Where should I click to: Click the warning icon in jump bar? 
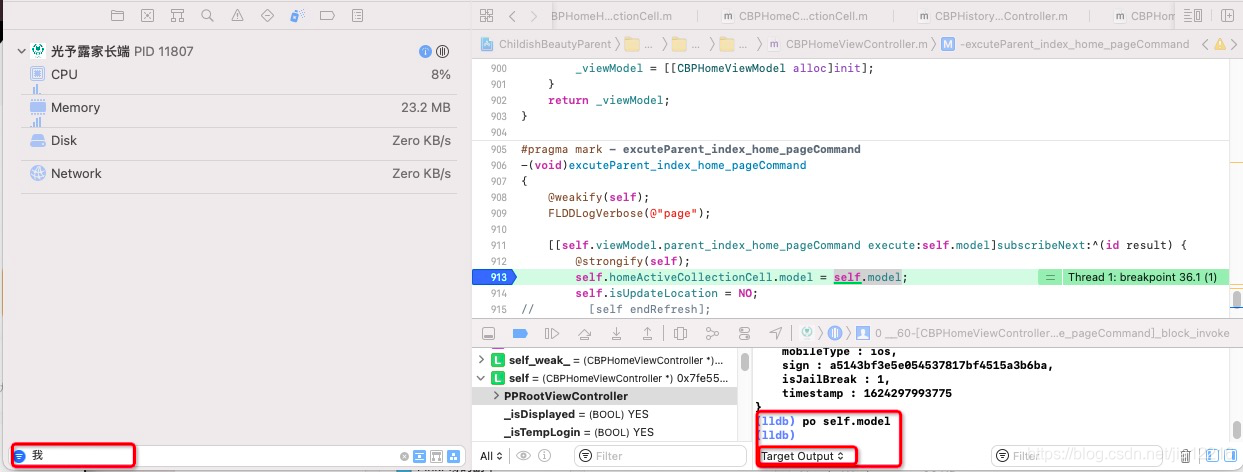point(1218,44)
